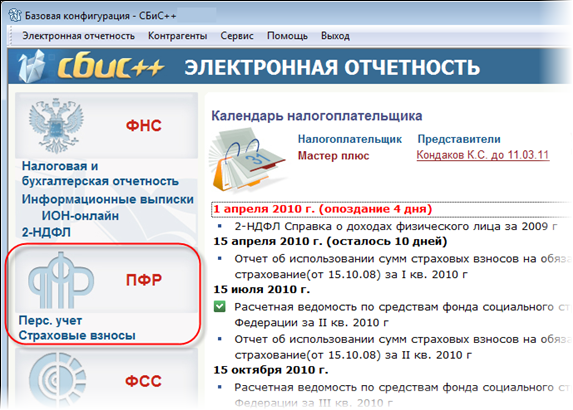Click the green checkmark next to Расчетная ведомость II кв.
The height and width of the screenshot is (410, 573).
click(220, 306)
